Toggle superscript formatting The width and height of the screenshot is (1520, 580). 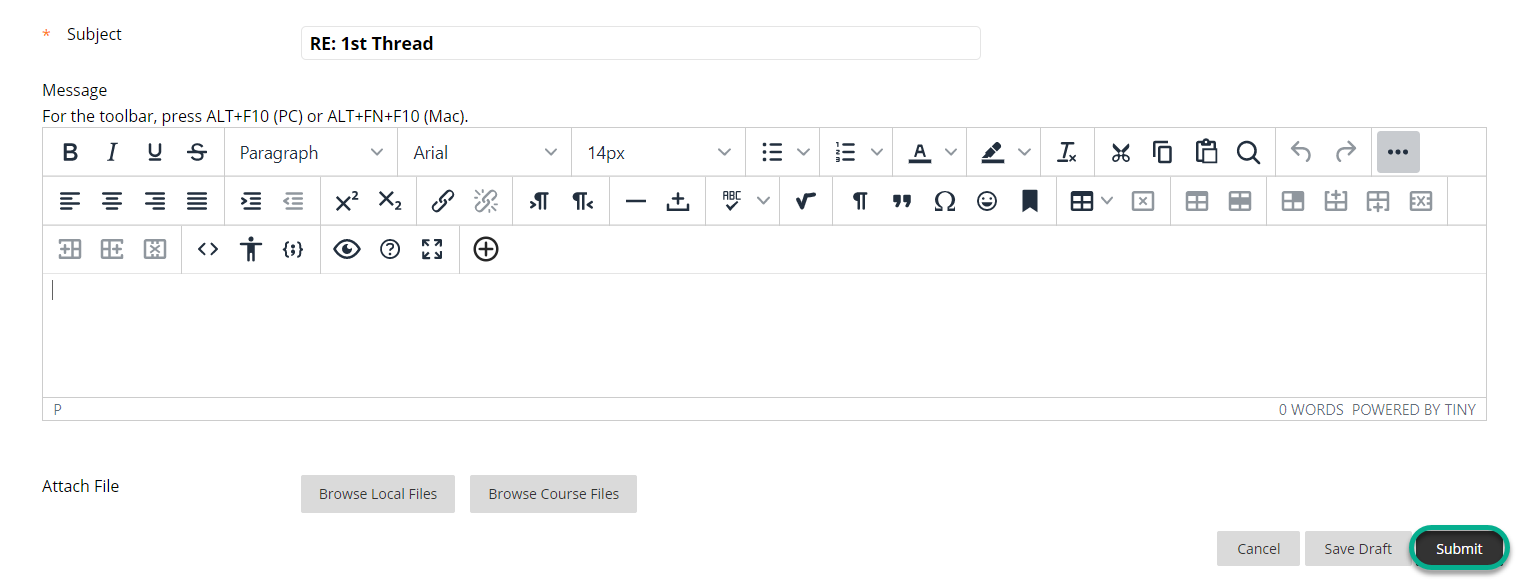[x=346, y=201]
